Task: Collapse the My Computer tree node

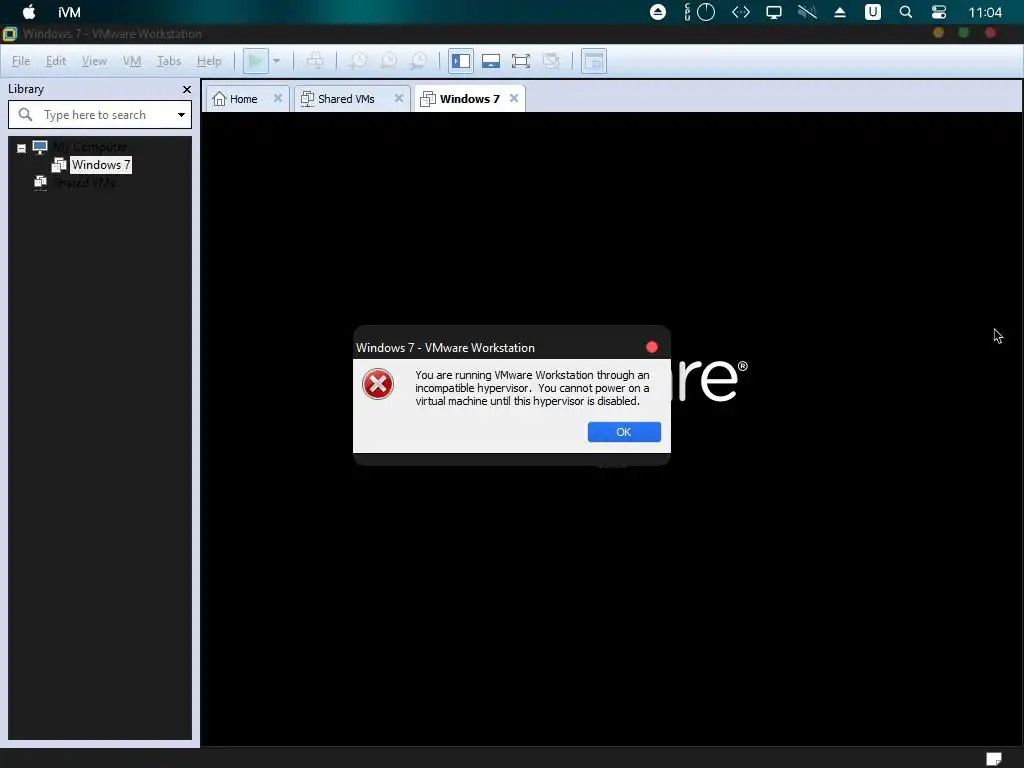Action: pyautogui.click(x=22, y=148)
